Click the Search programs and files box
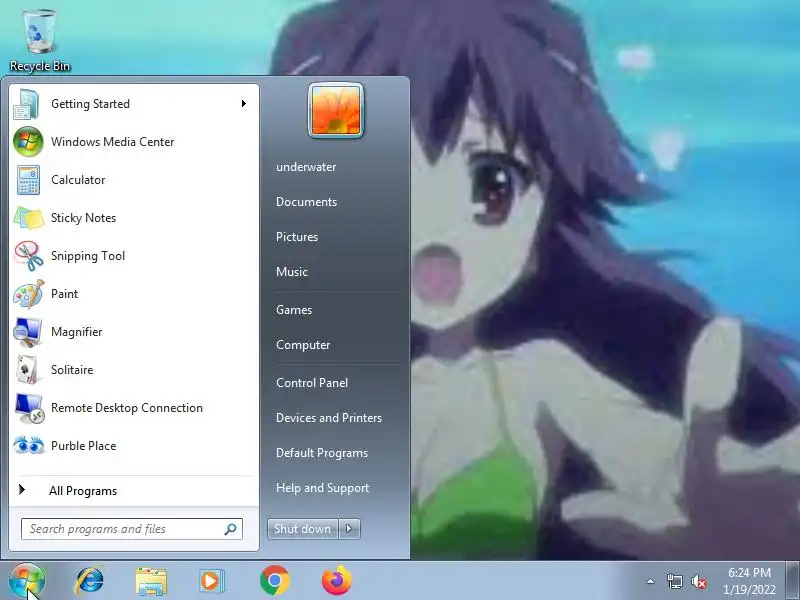The height and width of the screenshot is (600, 800). 132,529
